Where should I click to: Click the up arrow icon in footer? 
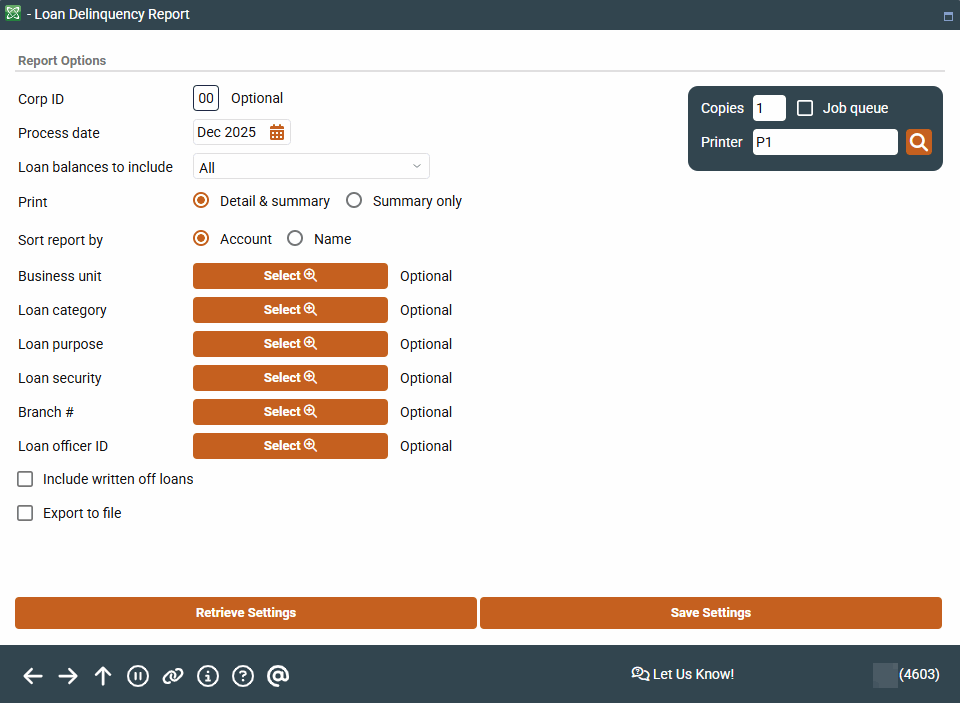click(103, 676)
